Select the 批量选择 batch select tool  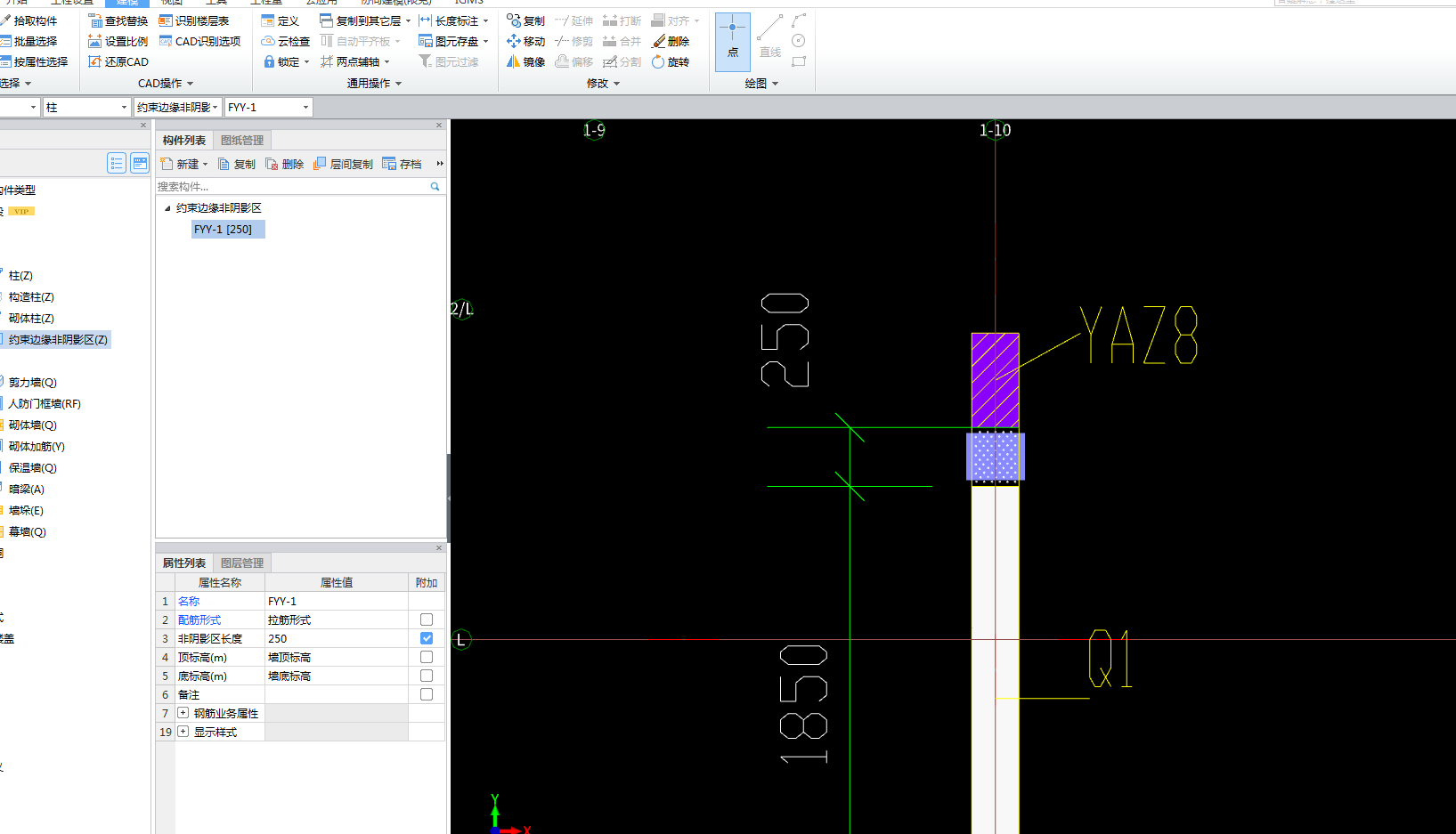click(28, 41)
